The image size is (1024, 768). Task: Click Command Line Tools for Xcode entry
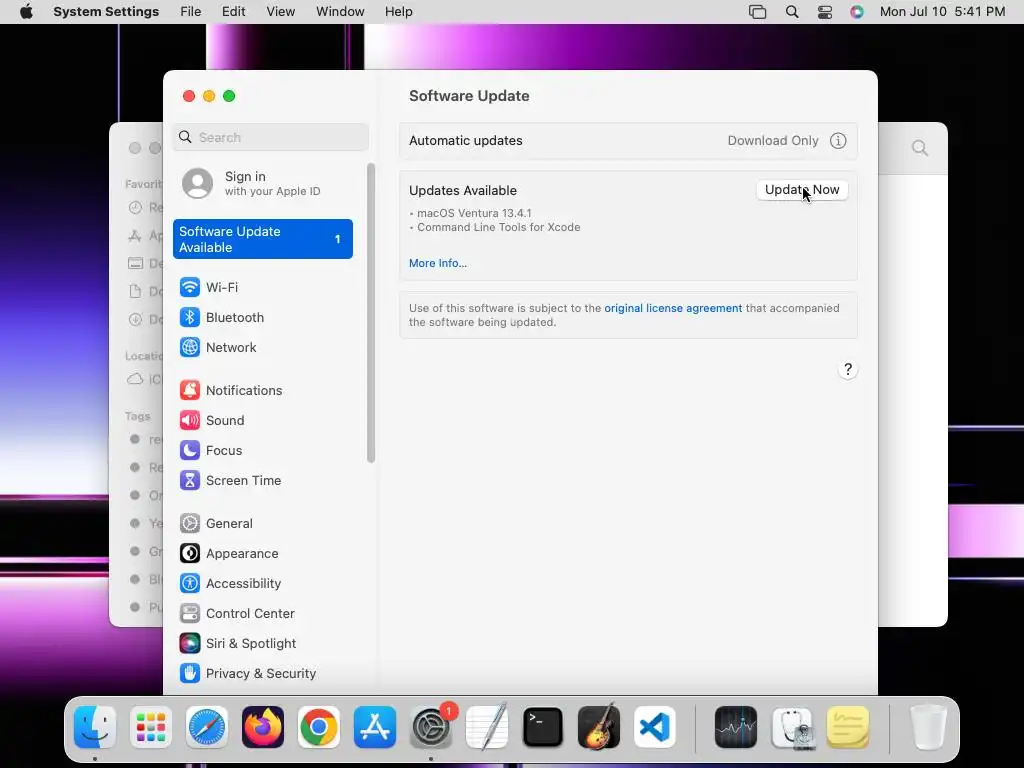pyautogui.click(x=499, y=227)
